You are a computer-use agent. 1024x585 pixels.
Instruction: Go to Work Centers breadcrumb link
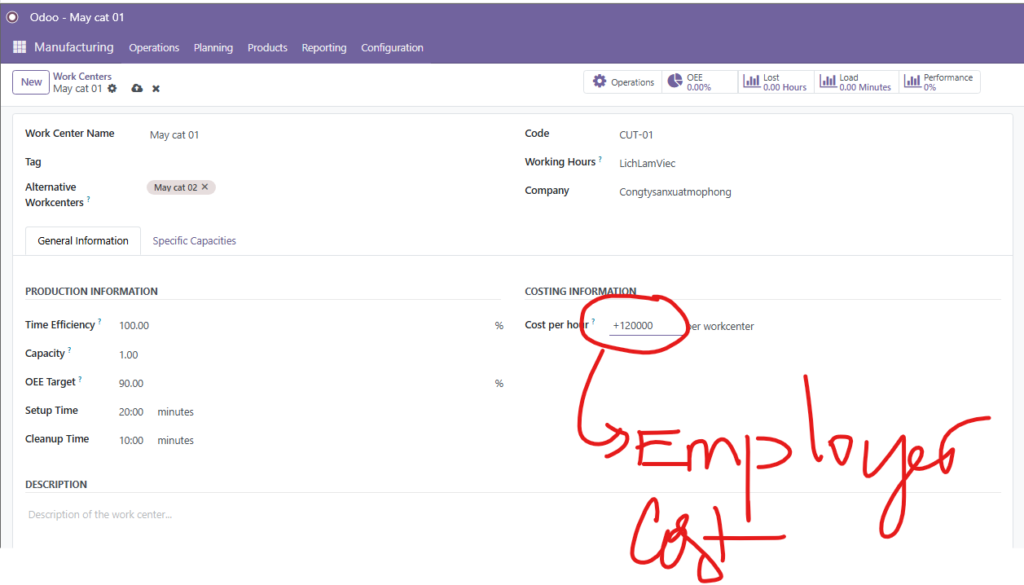pos(82,76)
